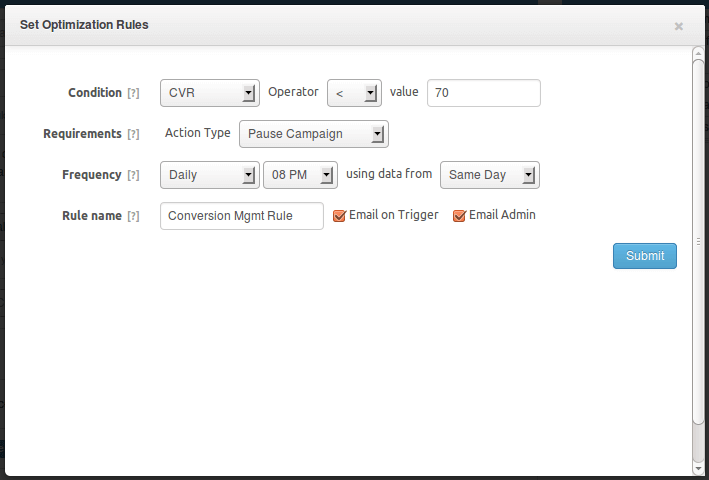The height and width of the screenshot is (480, 709).
Task: Click the scrollbar up arrow
Action: (x=698, y=54)
